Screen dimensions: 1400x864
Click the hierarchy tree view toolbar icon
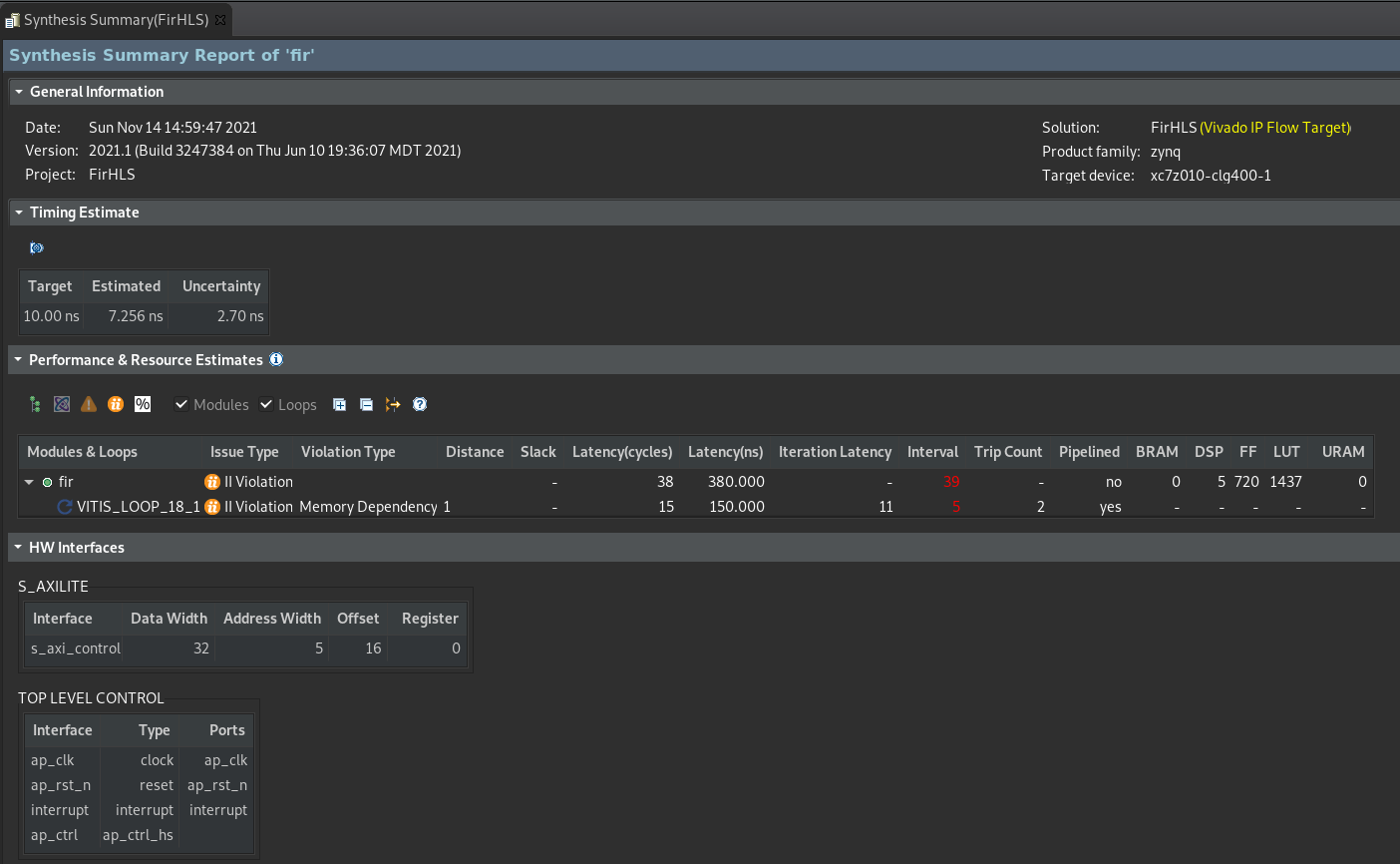click(x=35, y=404)
